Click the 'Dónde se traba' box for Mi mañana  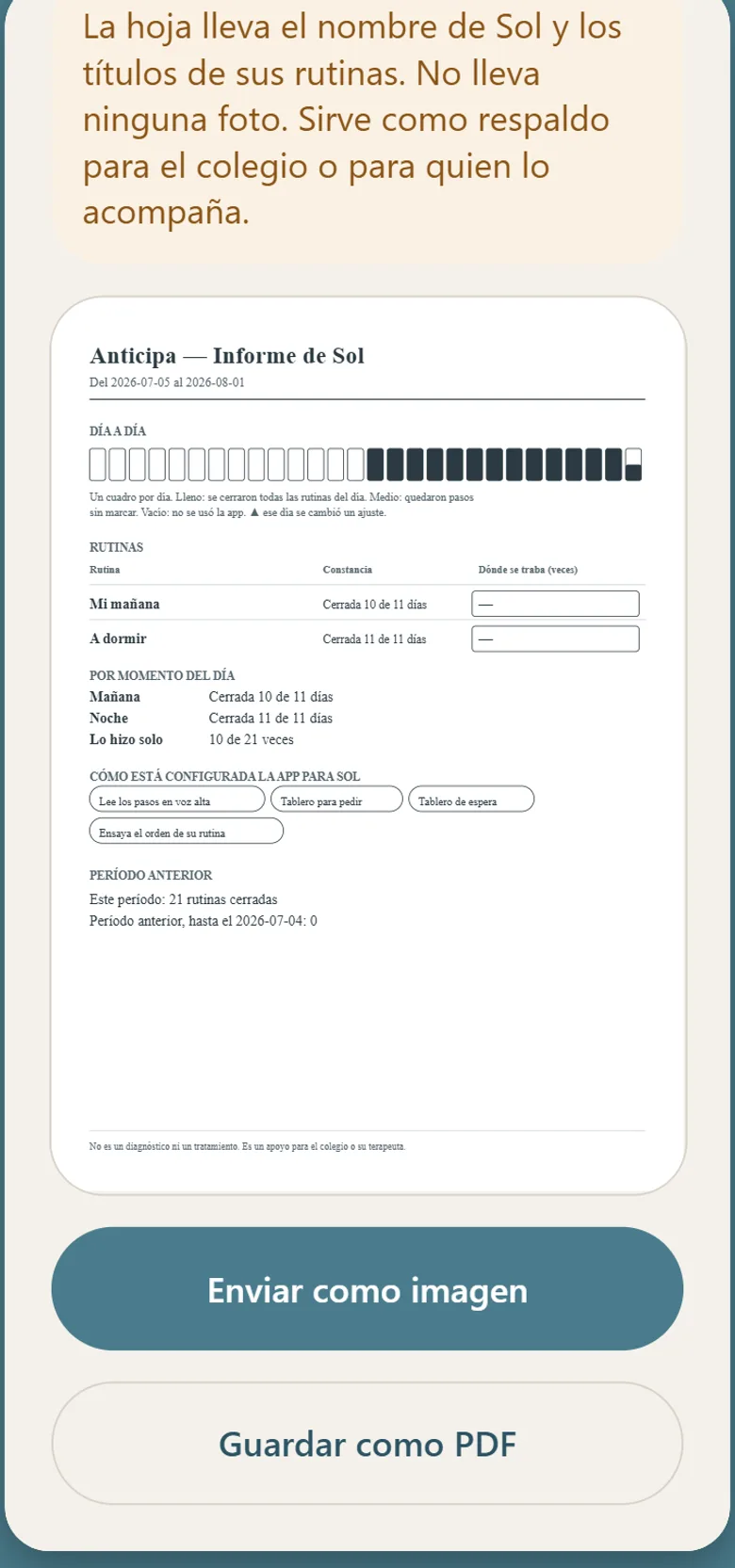click(556, 604)
